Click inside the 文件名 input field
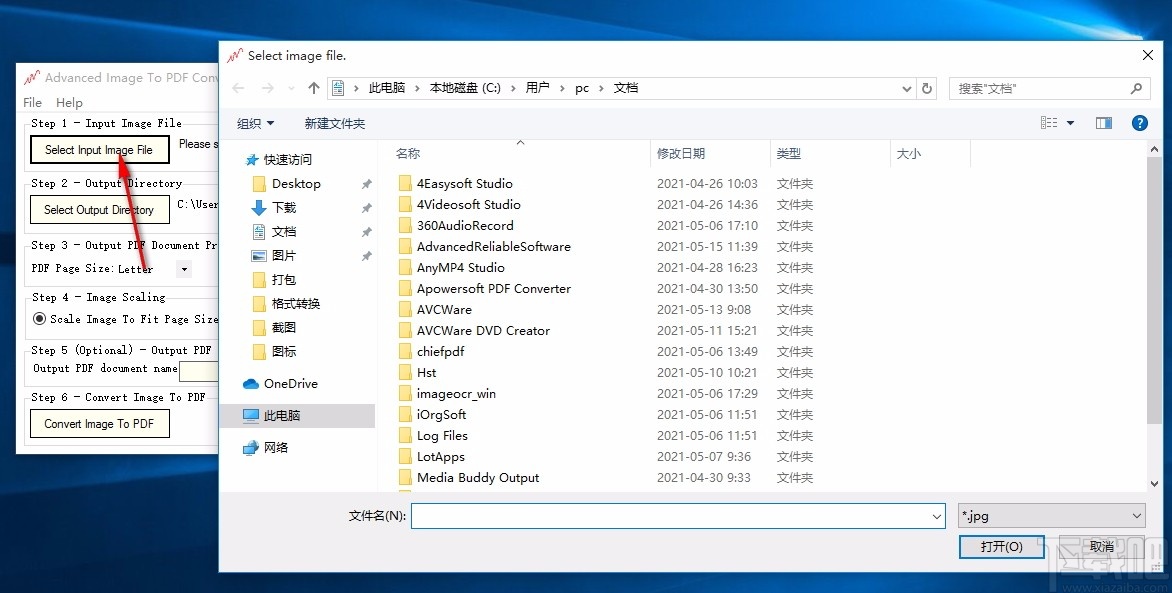The height and width of the screenshot is (593, 1172). (676, 515)
